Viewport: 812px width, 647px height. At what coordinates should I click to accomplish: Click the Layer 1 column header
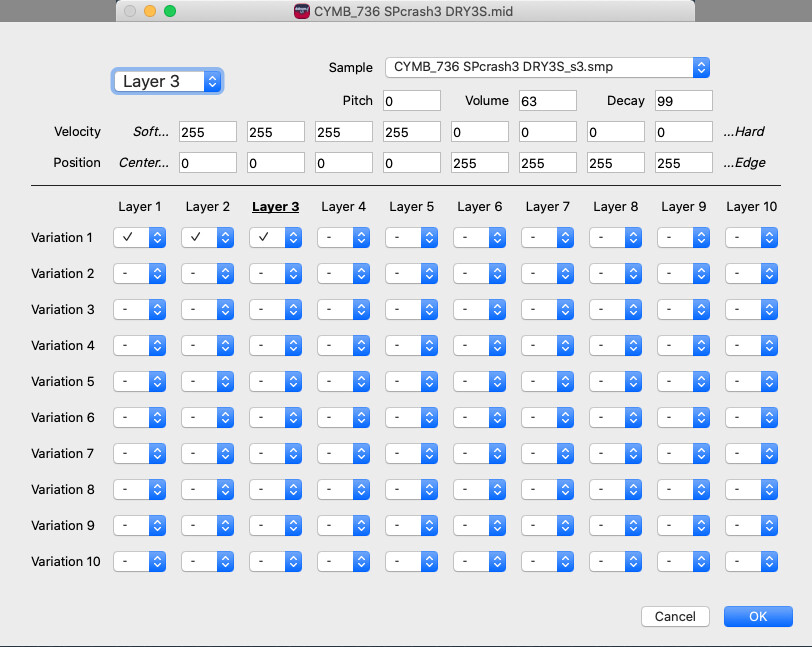click(140, 207)
